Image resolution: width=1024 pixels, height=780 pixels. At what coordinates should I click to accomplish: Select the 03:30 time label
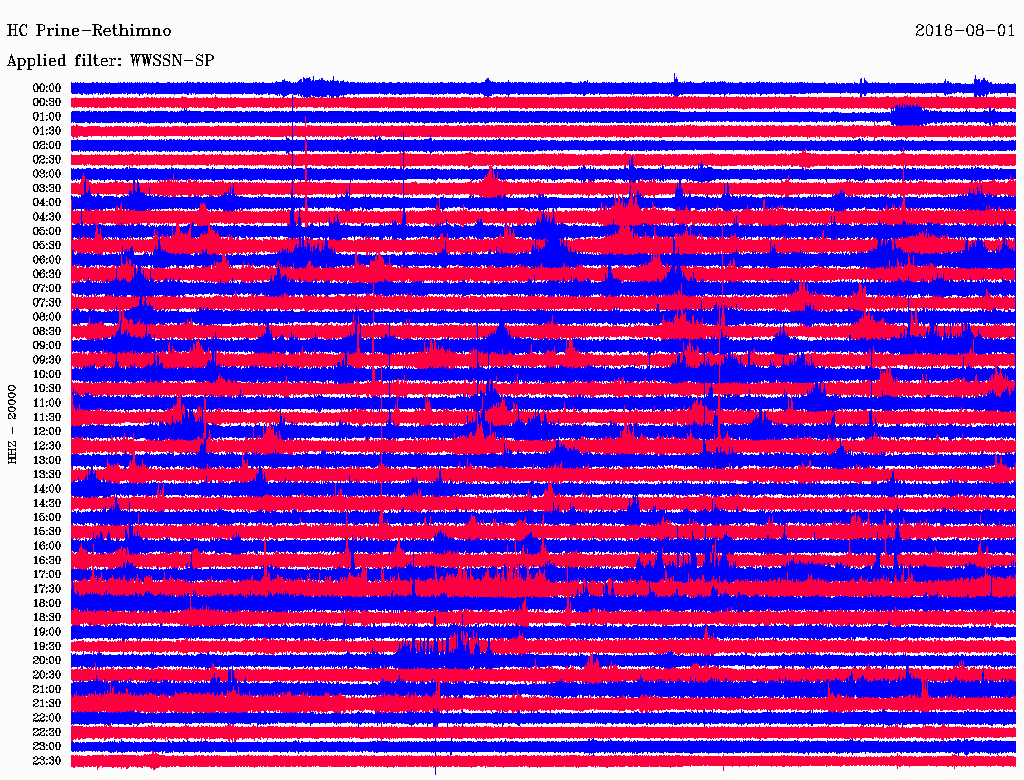coord(46,188)
